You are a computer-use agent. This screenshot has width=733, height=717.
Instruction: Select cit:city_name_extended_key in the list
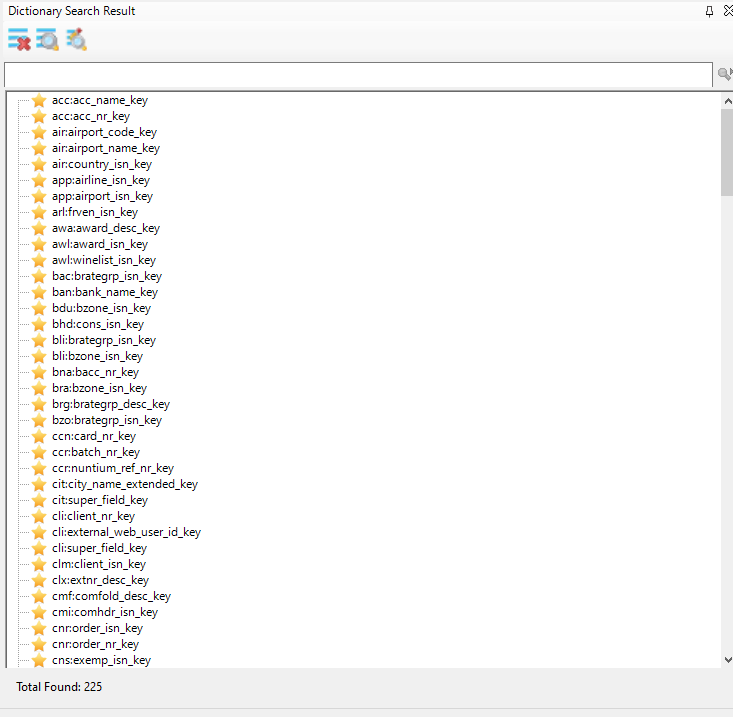[x=124, y=484]
